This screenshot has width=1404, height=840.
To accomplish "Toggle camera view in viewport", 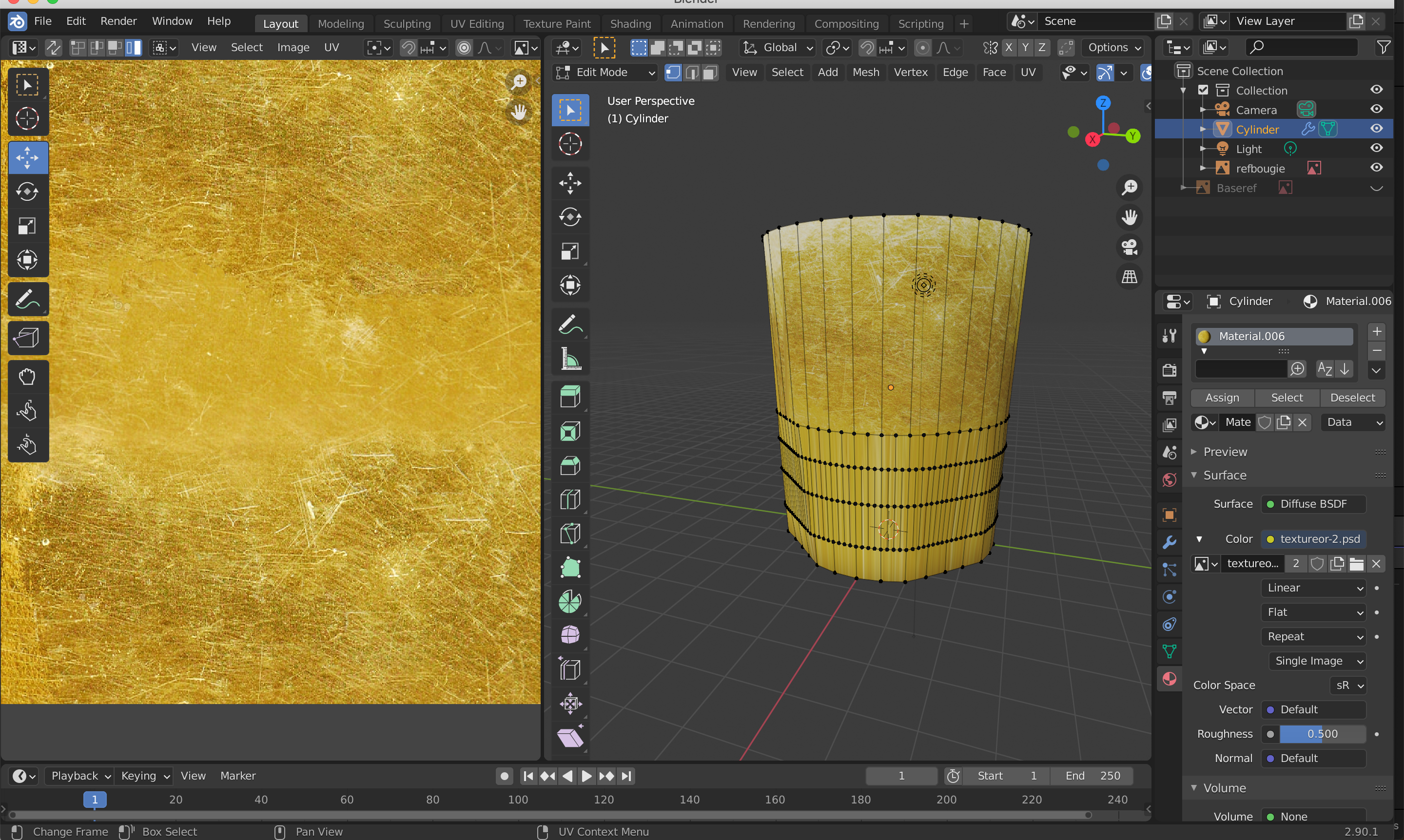I will pyautogui.click(x=1130, y=247).
